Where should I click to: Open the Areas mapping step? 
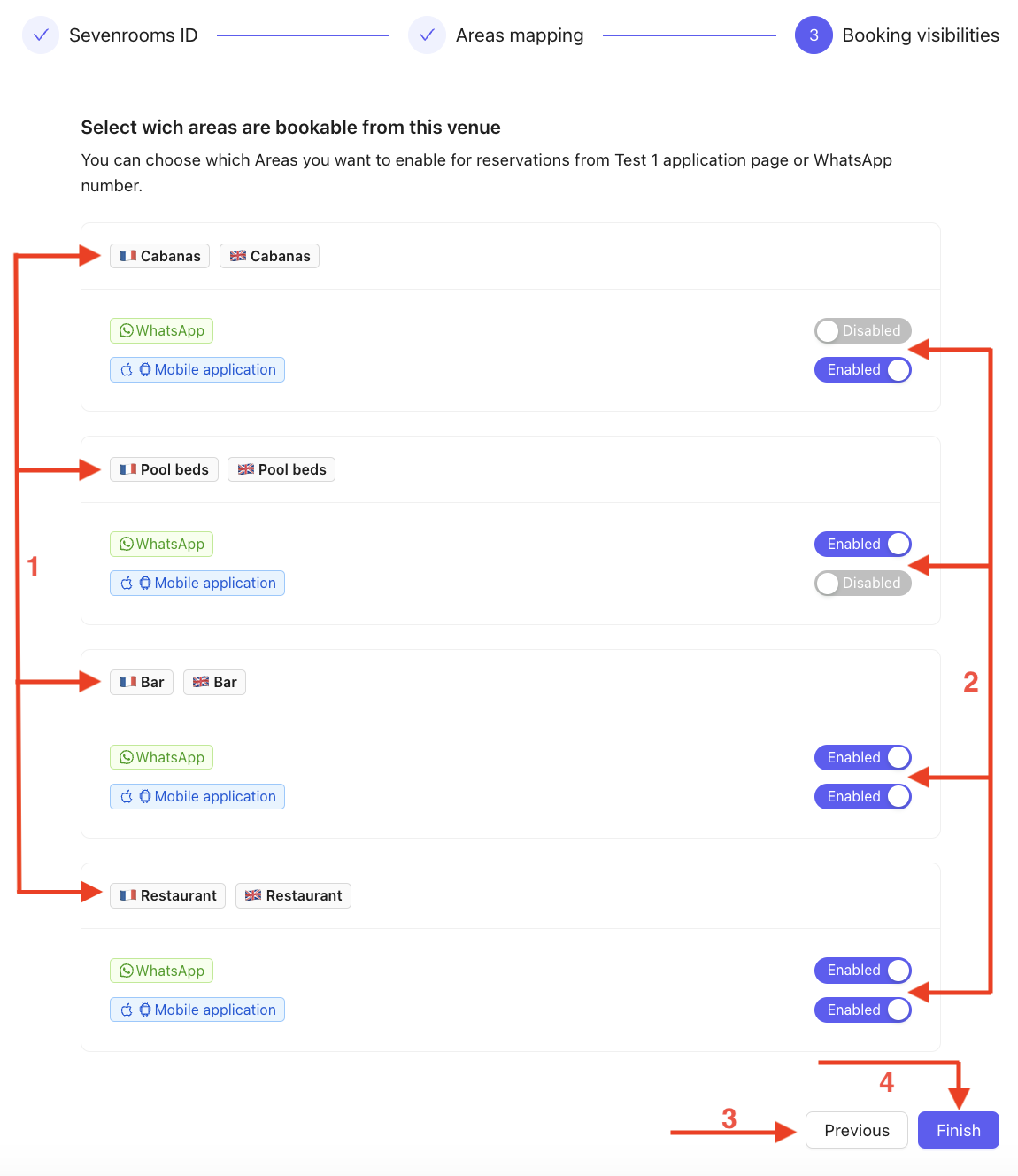click(x=519, y=35)
